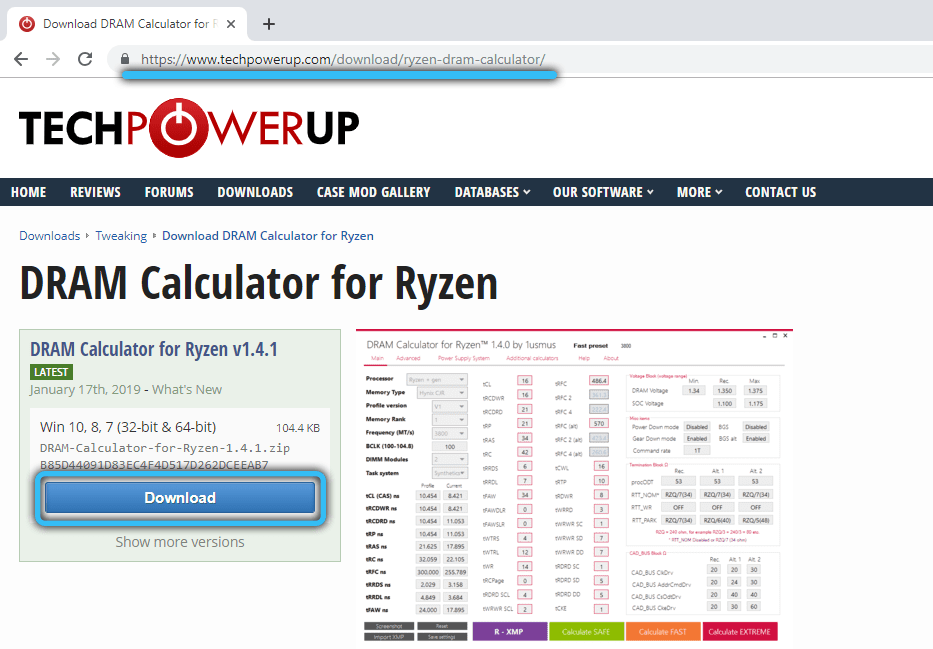Open the DATABASES navigation dropdown
Screen dimensions: 933x649
coord(487,192)
